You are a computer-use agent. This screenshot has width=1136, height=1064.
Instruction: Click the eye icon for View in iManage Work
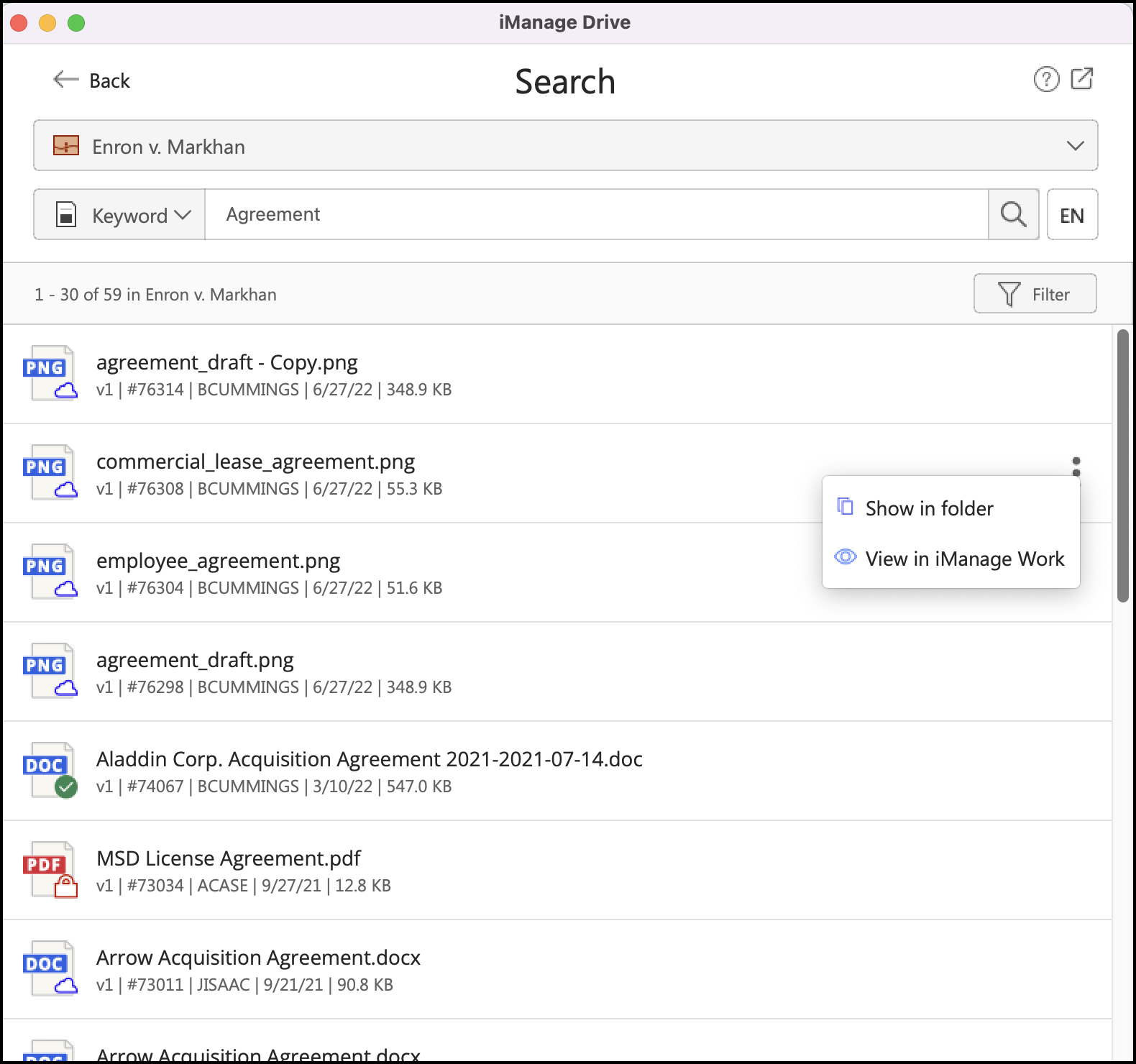pyautogui.click(x=846, y=557)
